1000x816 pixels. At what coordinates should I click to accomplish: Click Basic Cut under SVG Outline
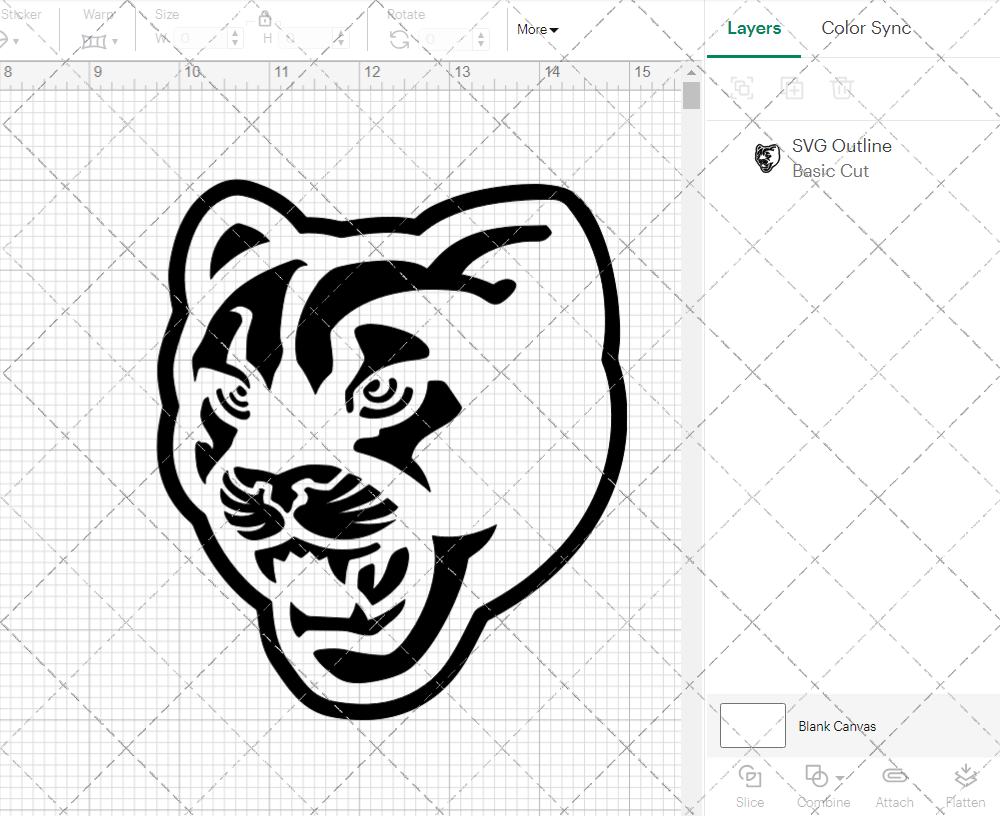(830, 171)
